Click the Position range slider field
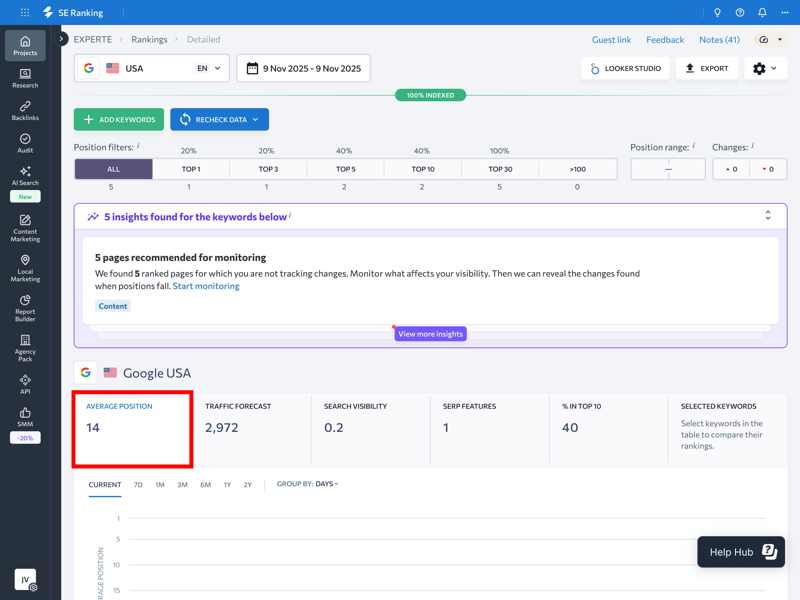 point(668,169)
